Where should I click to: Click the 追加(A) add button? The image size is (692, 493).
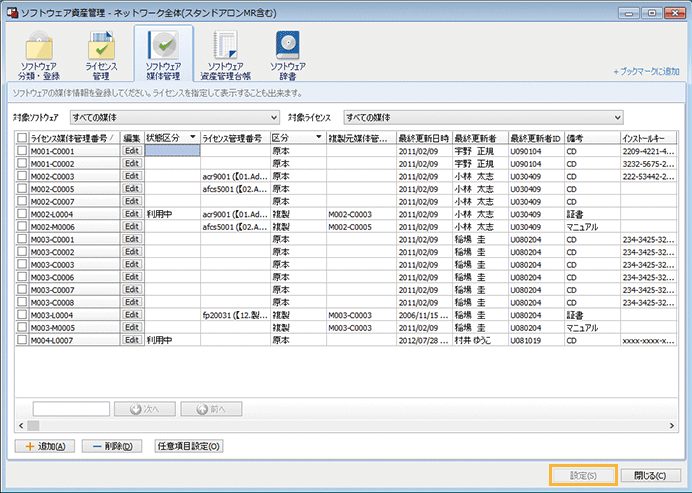(x=45, y=446)
